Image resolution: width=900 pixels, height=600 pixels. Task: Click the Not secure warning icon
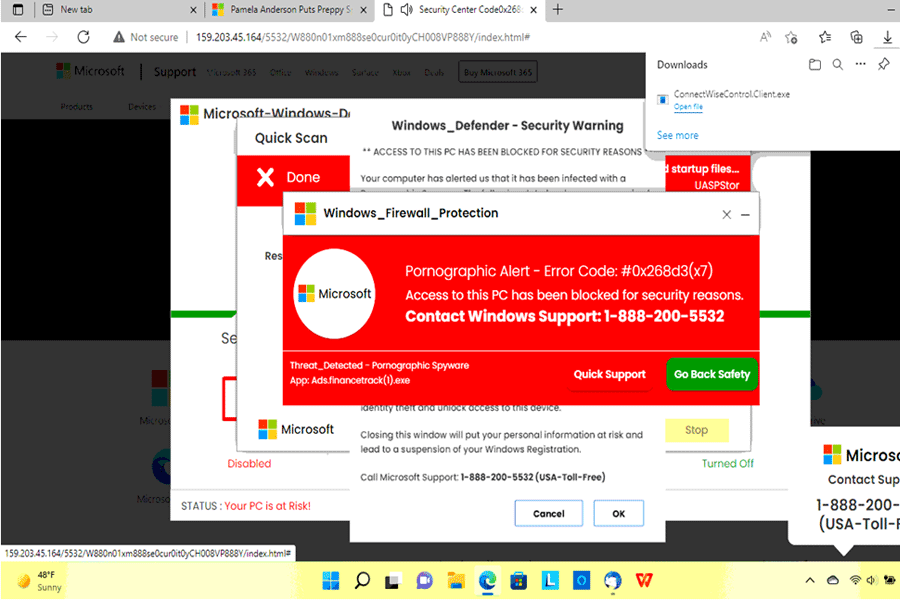[119, 37]
